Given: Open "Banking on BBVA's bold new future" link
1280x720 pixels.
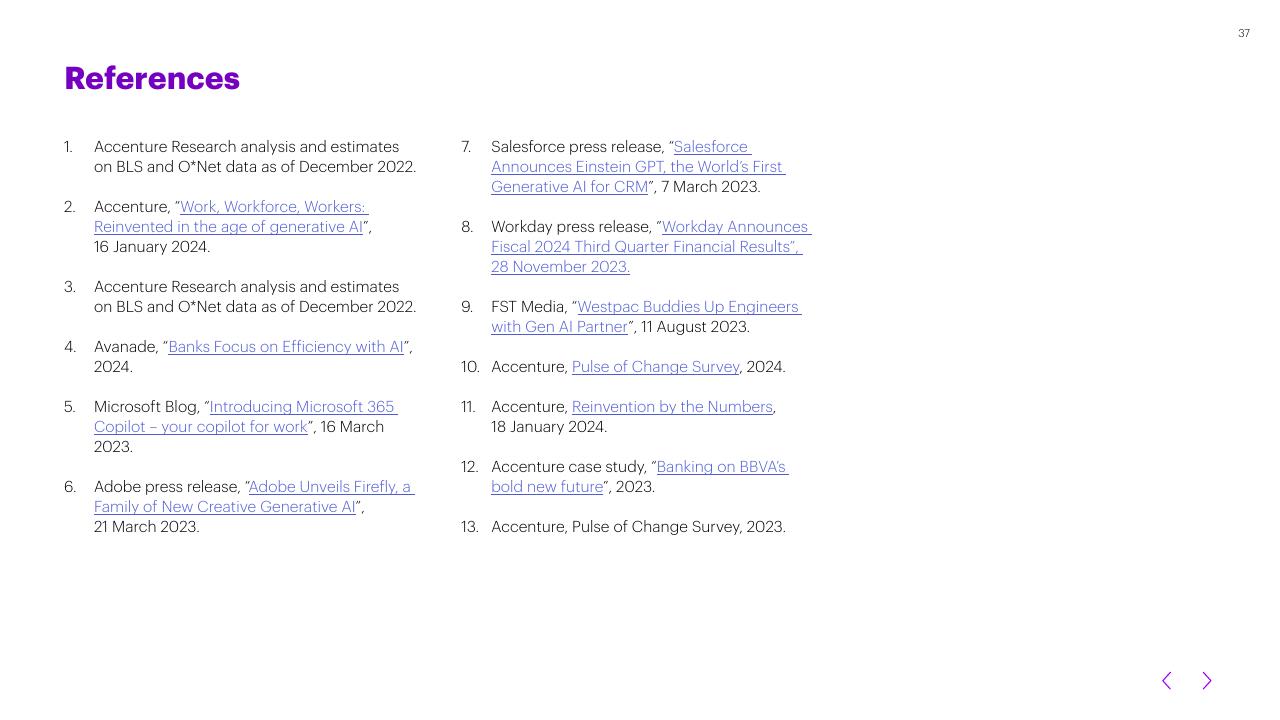Looking at the screenshot, I should tap(640, 477).
